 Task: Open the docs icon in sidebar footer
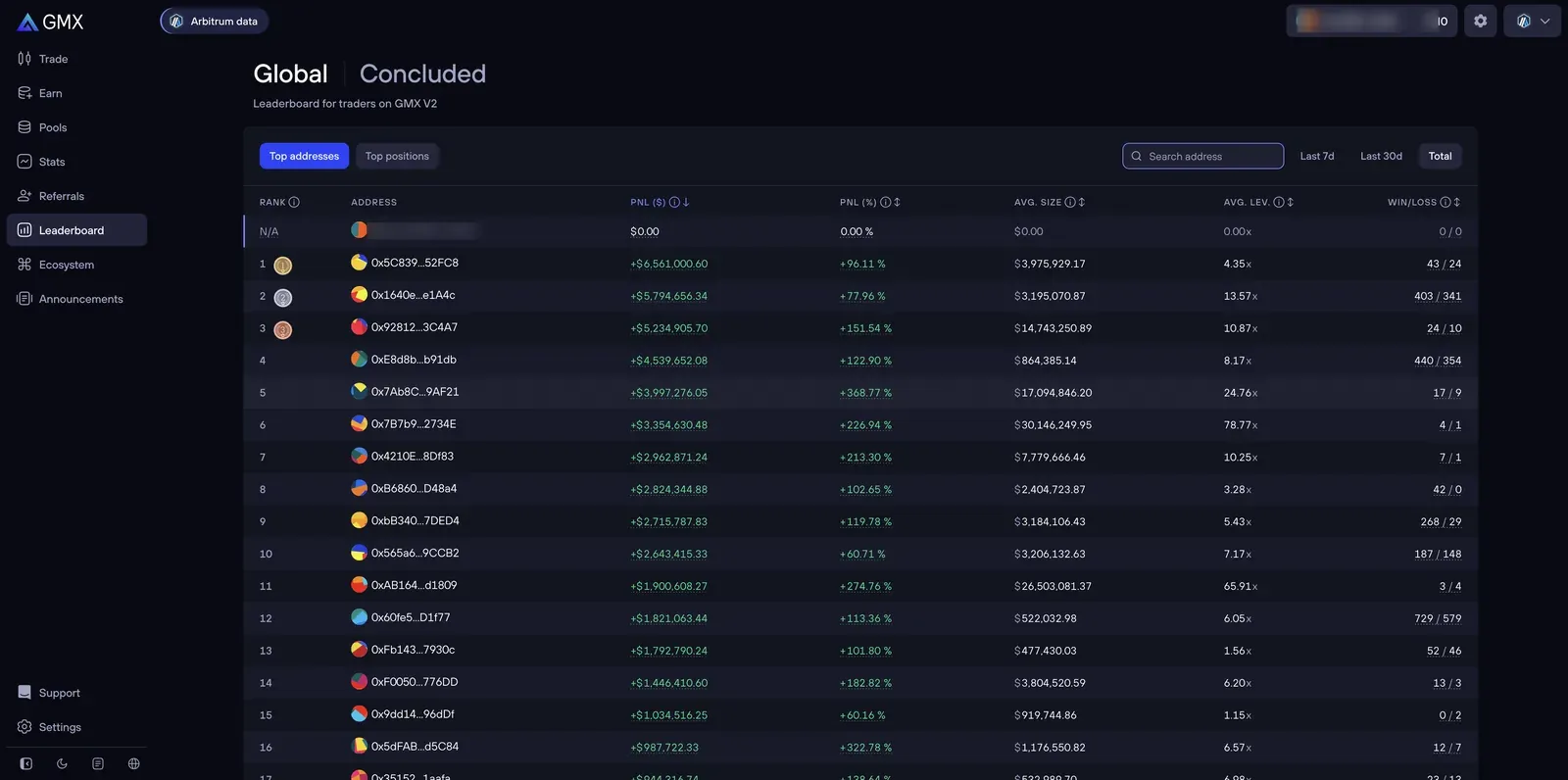pos(98,763)
